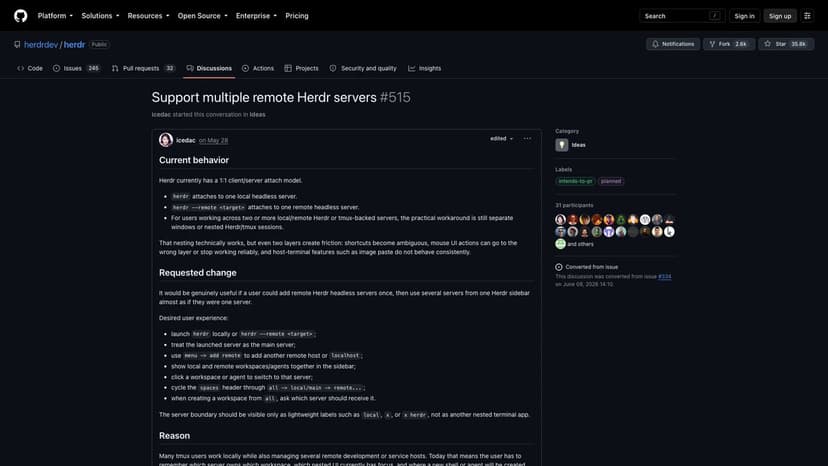The image size is (828, 466).
Task: Click the GitHub logo icon
Action: point(21,16)
